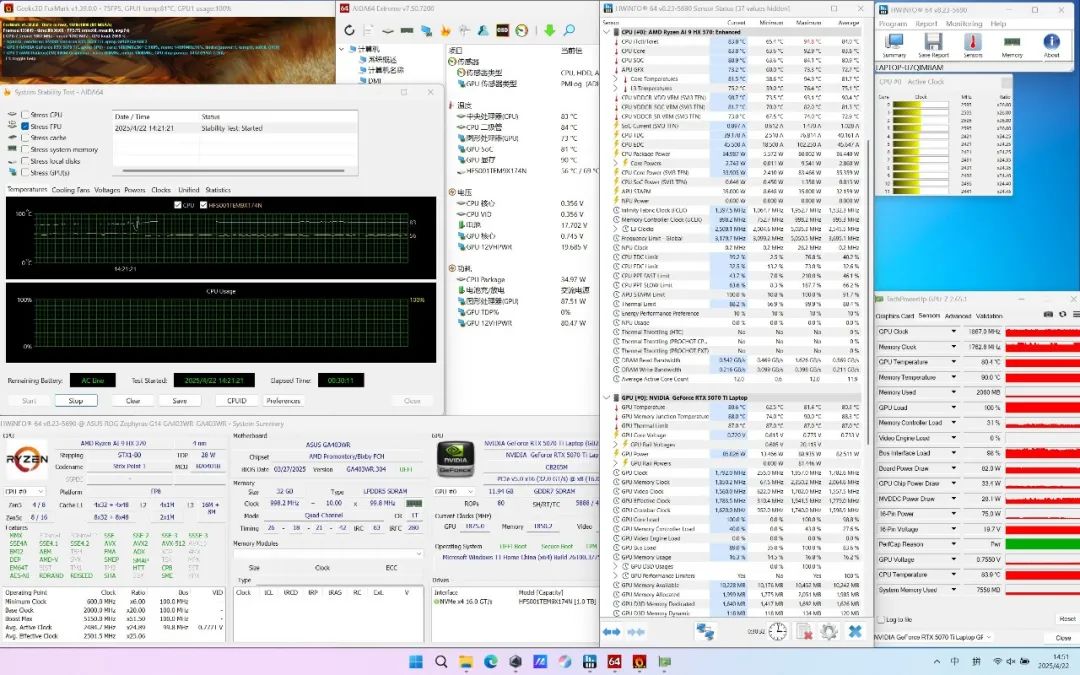Click the user profile icon in AIDA64 toolbar
The height and width of the screenshot is (675, 1080).
point(484,30)
